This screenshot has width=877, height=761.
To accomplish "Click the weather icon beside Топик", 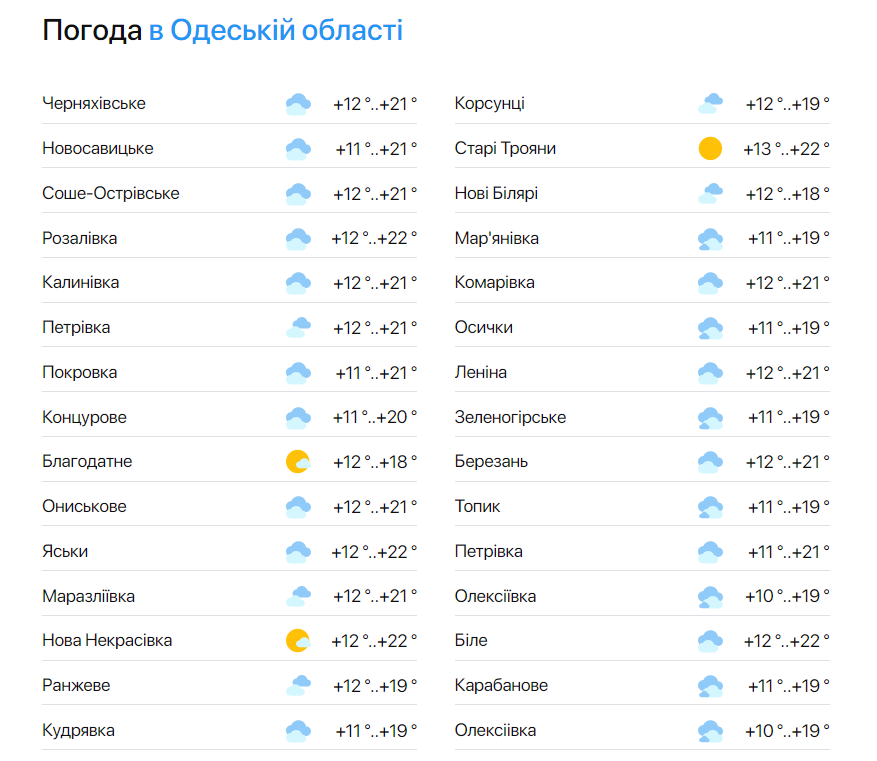I will click(x=710, y=507).
